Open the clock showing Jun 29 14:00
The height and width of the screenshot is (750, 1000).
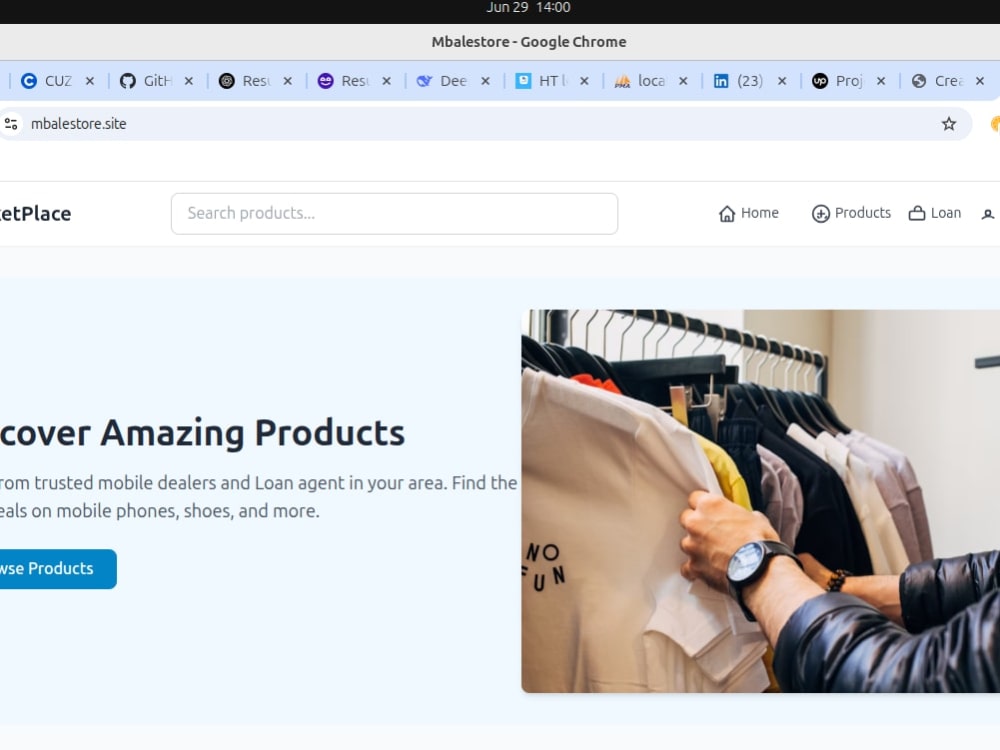[528, 8]
